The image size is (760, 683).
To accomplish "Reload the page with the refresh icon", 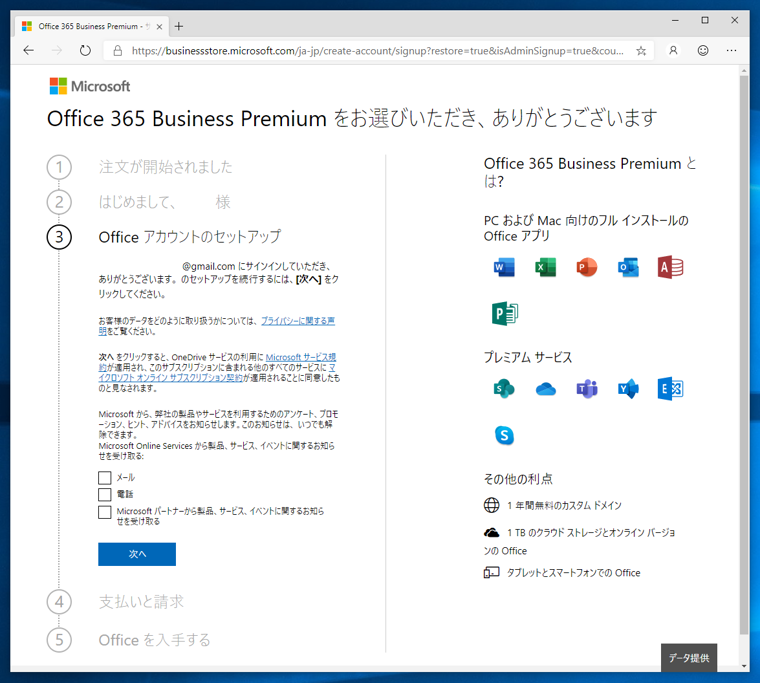I will 85,50.
